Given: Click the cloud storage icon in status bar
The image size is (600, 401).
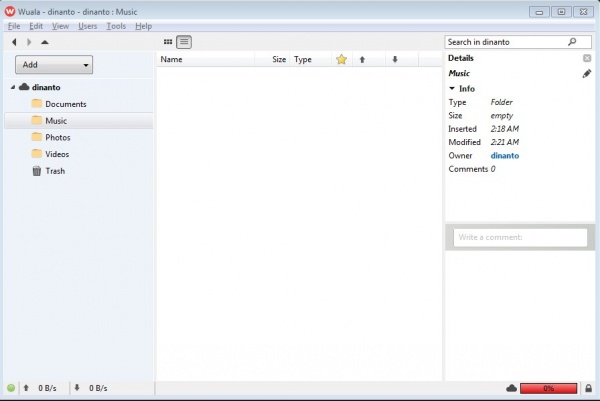Looking at the screenshot, I should 511,388.
